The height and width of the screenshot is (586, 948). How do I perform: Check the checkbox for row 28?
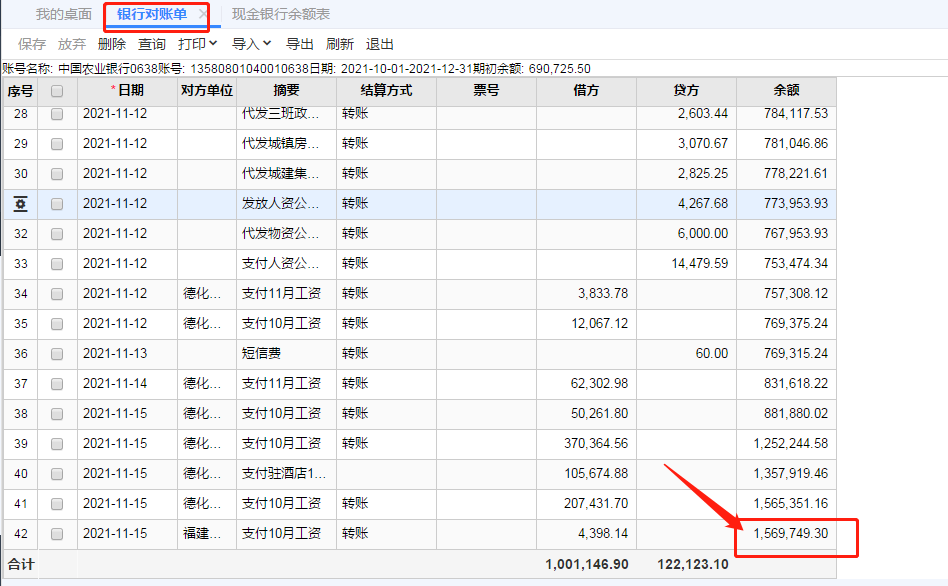coord(57,114)
